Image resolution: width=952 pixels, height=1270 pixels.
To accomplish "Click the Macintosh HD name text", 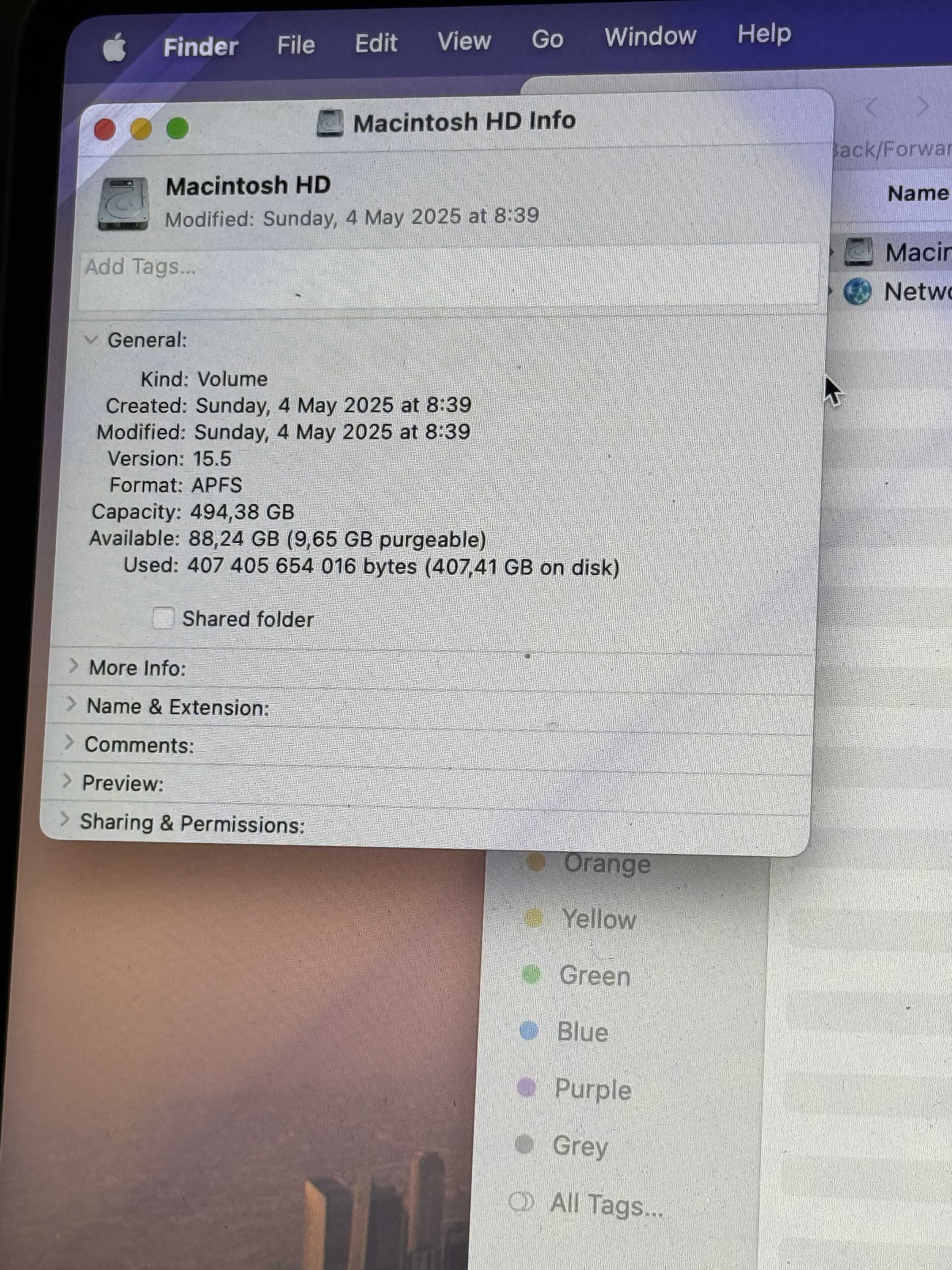I will point(248,186).
